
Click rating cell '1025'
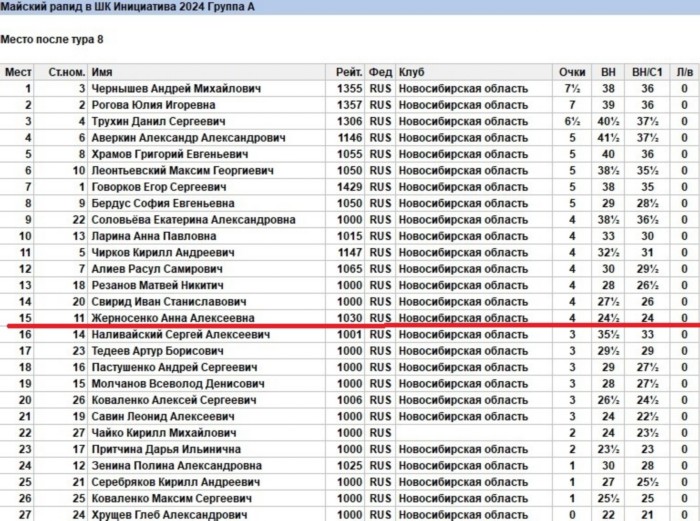click(350, 466)
